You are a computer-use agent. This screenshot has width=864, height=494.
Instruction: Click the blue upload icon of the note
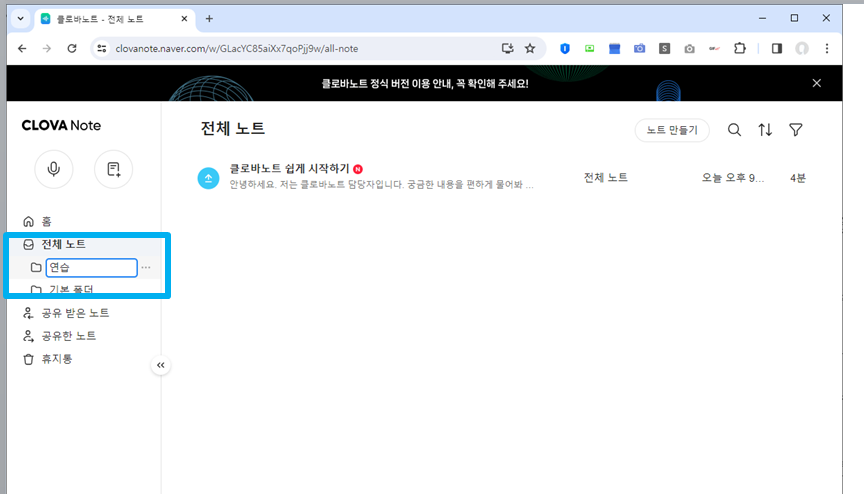208,178
